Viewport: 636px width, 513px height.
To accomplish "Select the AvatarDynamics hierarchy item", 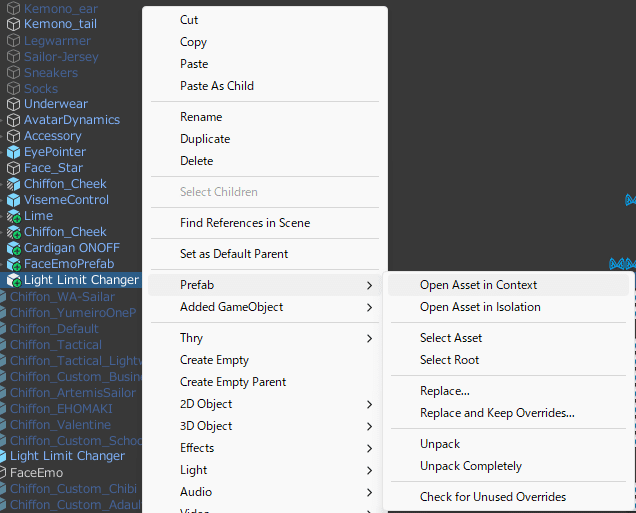I will pyautogui.click(x=71, y=120).
